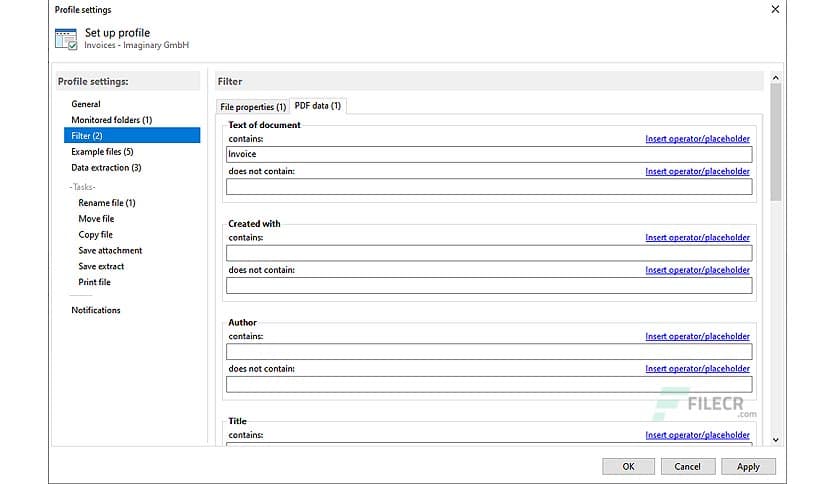Click Text of document does not contain field

click(489, 187)
